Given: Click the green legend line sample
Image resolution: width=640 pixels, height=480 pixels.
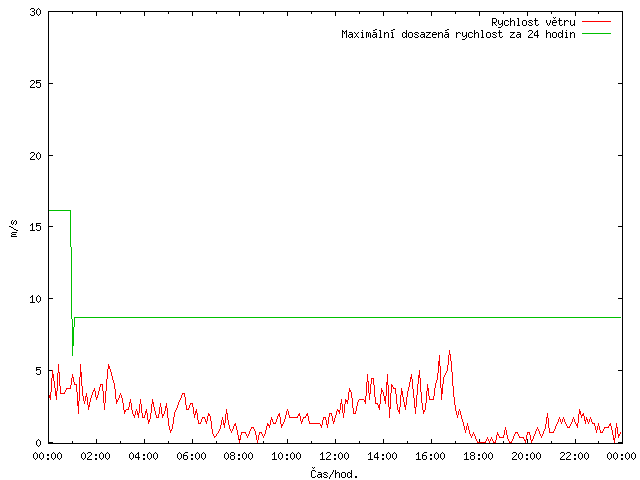Looking at the screenshot, I should pos(596,34).
